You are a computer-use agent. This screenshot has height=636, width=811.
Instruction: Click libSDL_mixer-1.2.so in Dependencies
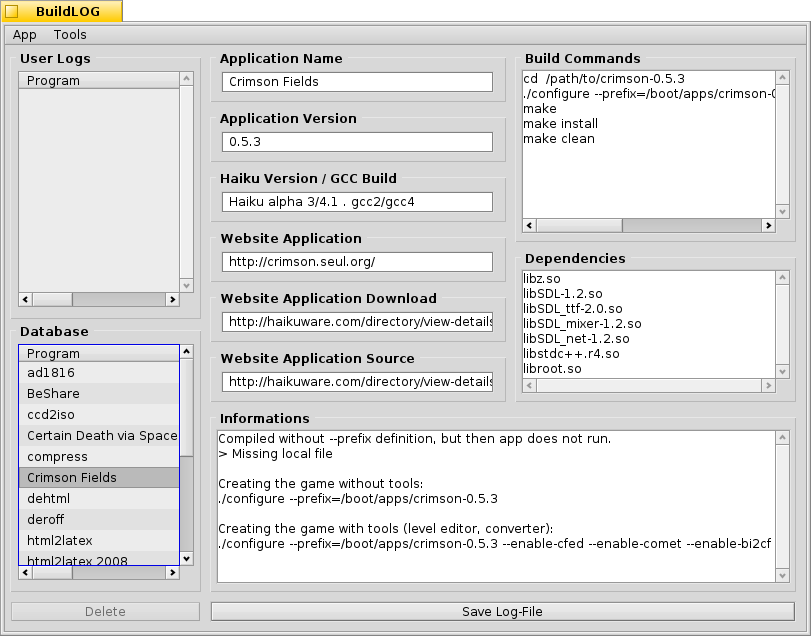point(582,324)
